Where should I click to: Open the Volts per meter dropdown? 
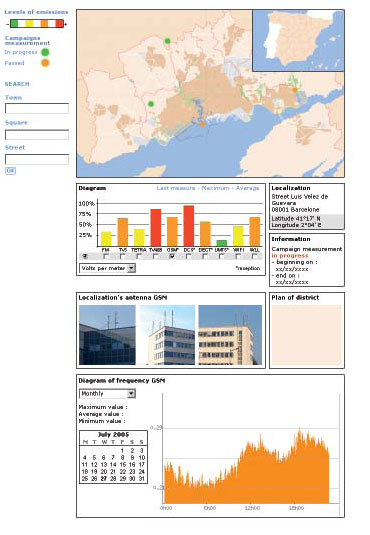point(108,268)
